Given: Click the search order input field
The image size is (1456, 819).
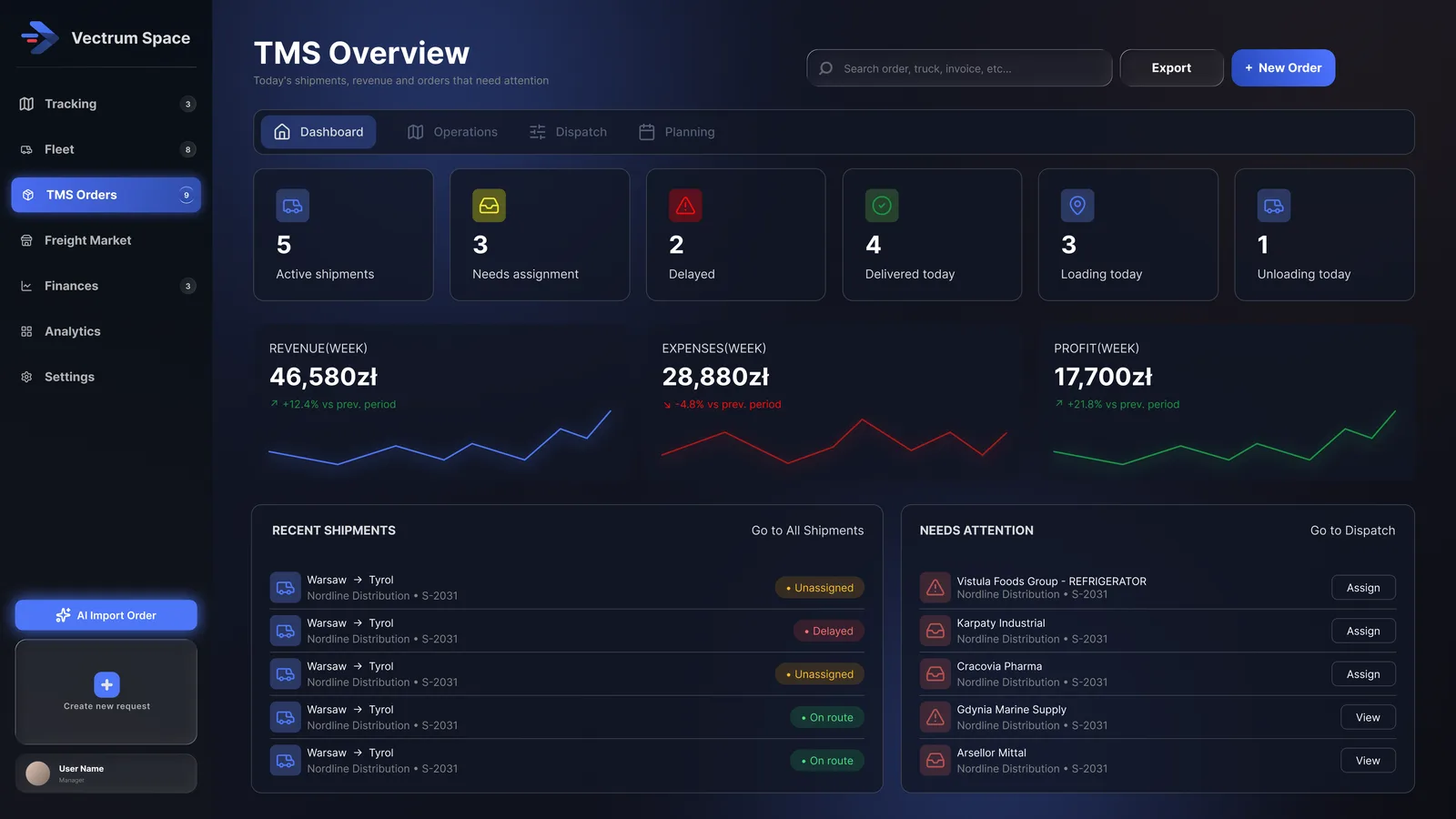Looking at the screenshot, I should point(959,68).
